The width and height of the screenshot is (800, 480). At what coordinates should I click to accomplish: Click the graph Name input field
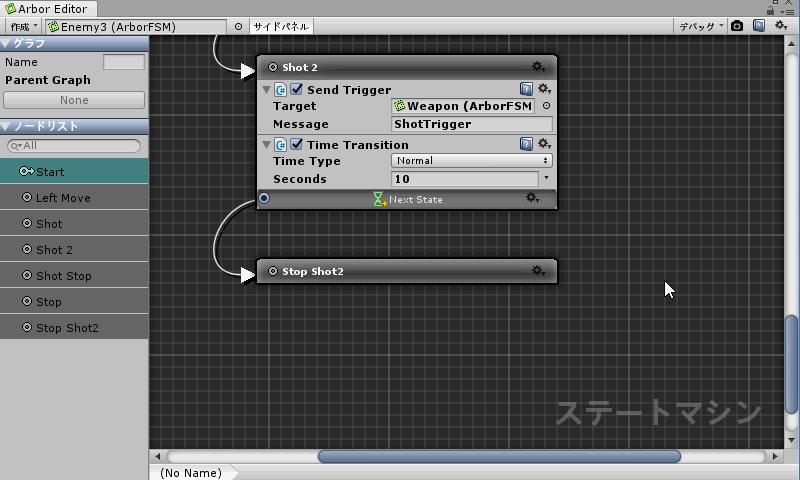pos(124,62)
